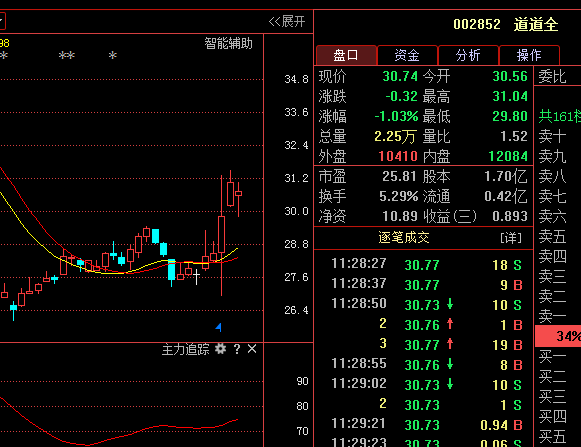Select the 买一 order book row
Screen dimensions: 581x447
[558, 357]
